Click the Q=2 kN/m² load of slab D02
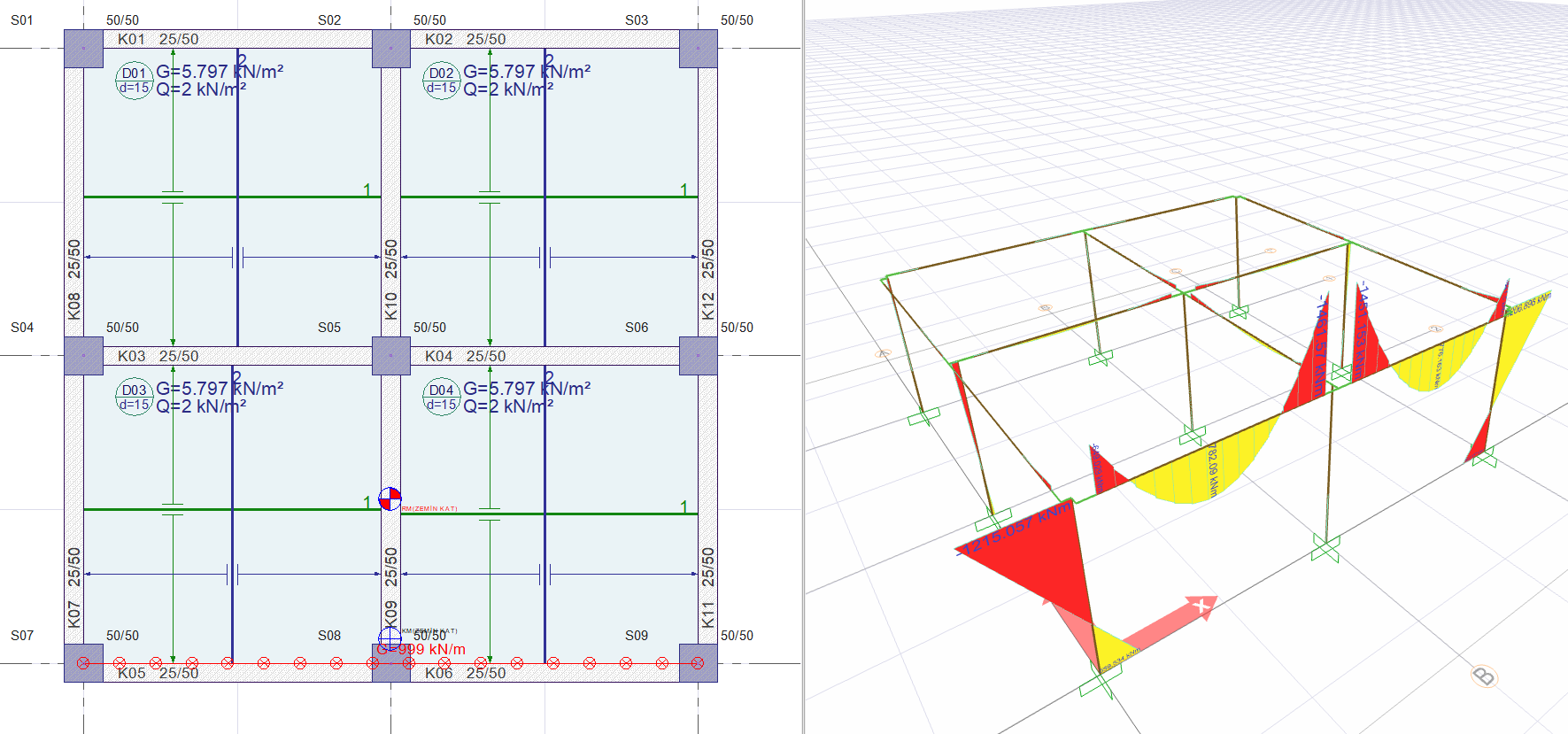This screenshot has width=1568, height=734. tap(508, 89)
